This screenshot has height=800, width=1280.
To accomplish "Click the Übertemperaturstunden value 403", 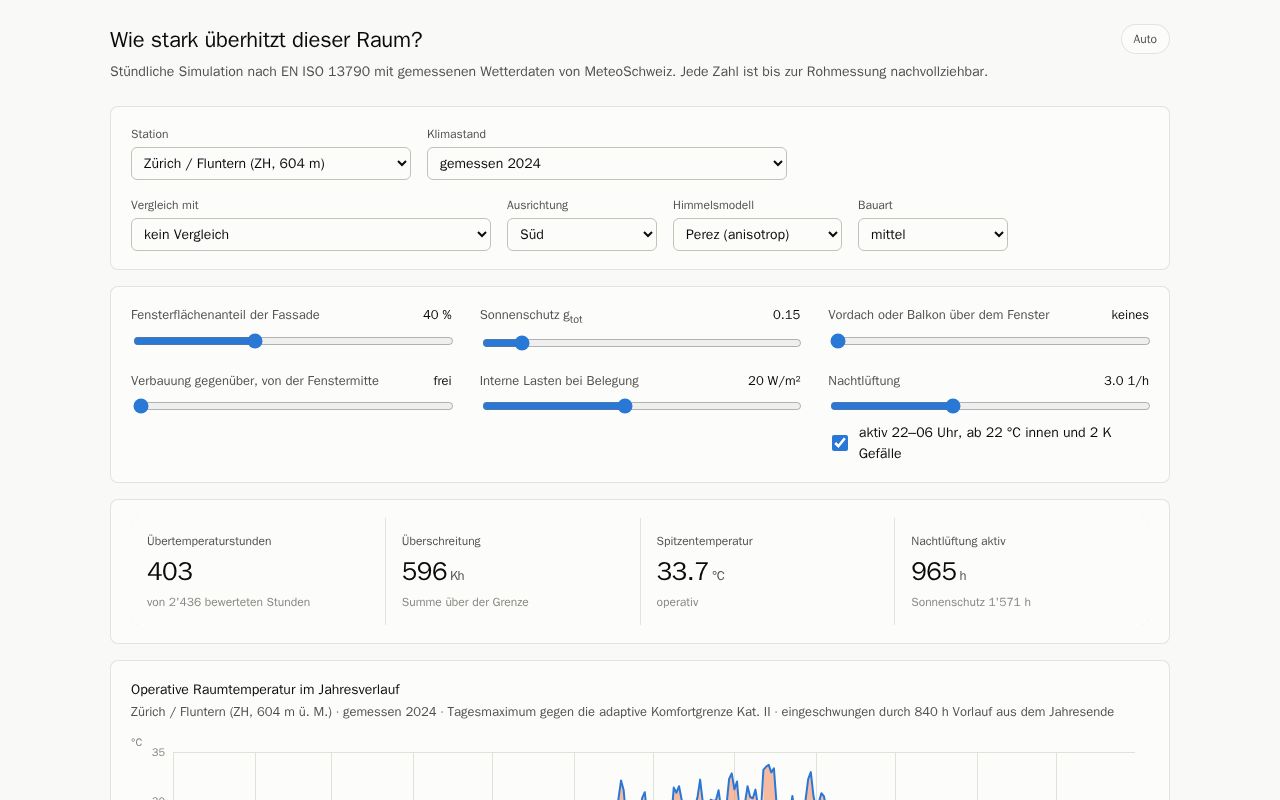I will pos(170,572).
